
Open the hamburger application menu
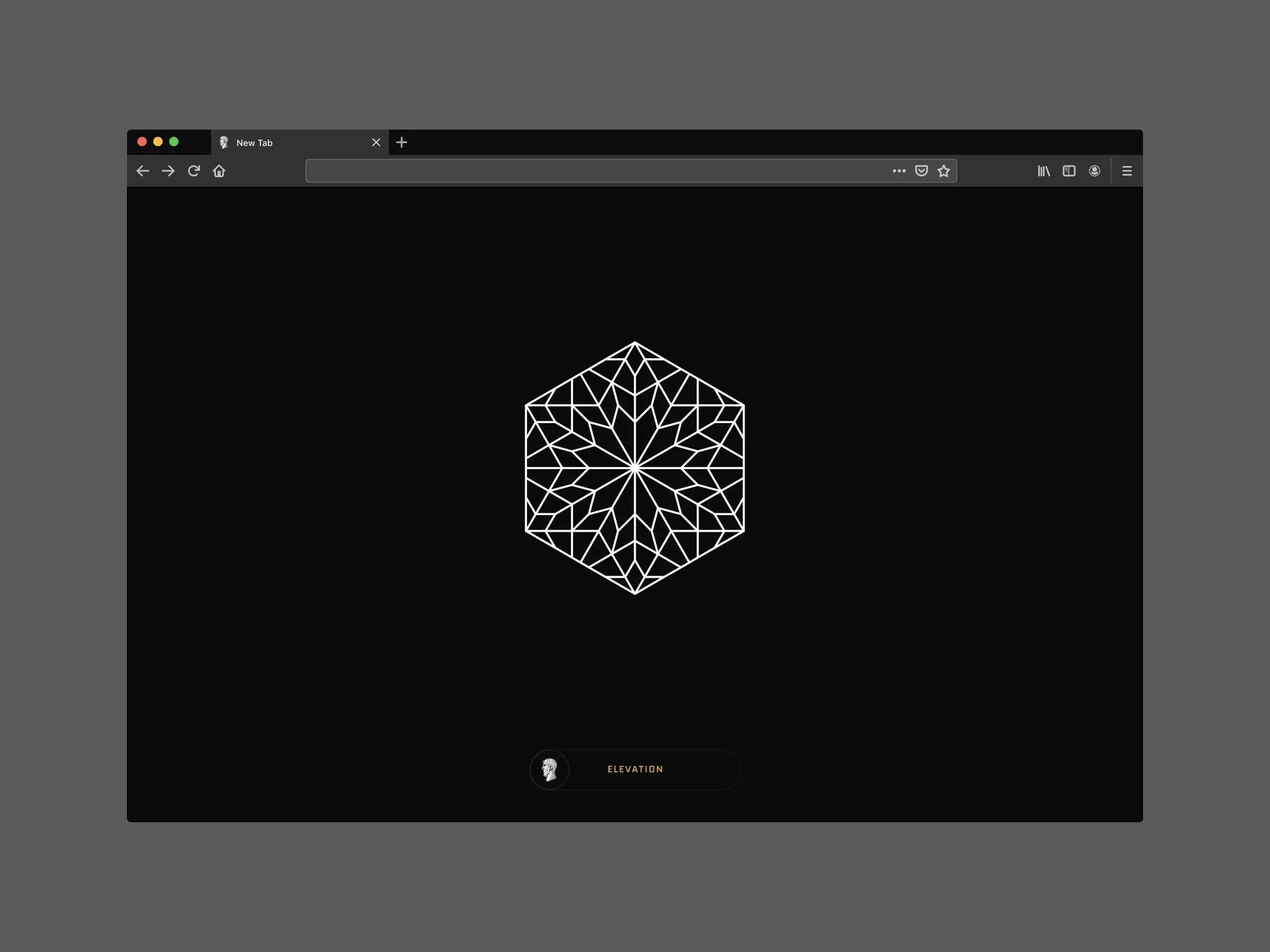(x=1127, y=170)
